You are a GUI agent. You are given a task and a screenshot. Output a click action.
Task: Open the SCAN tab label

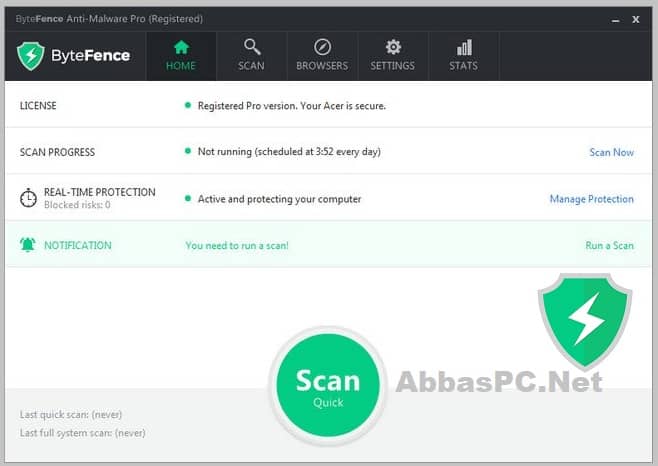(x=251, y=66)
